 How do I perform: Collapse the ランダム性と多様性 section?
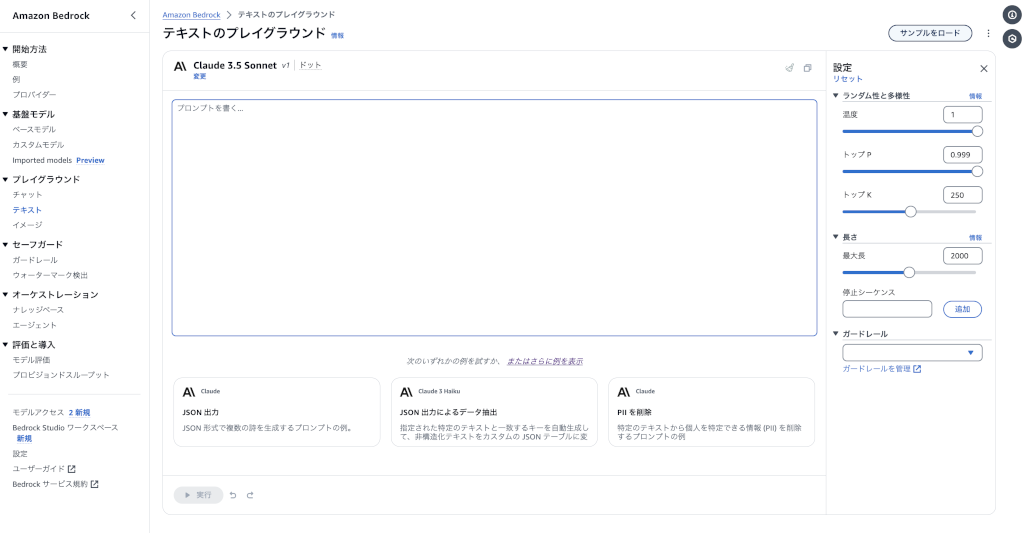pos(837,96)
